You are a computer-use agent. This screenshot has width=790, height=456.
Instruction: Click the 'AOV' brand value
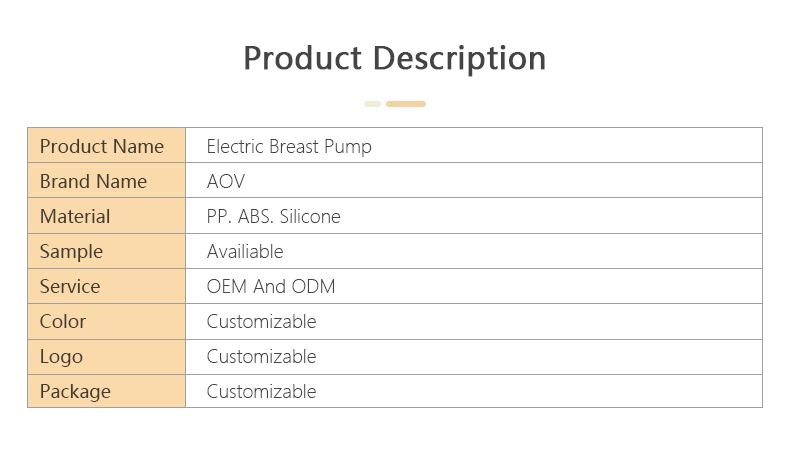[226, 181]
